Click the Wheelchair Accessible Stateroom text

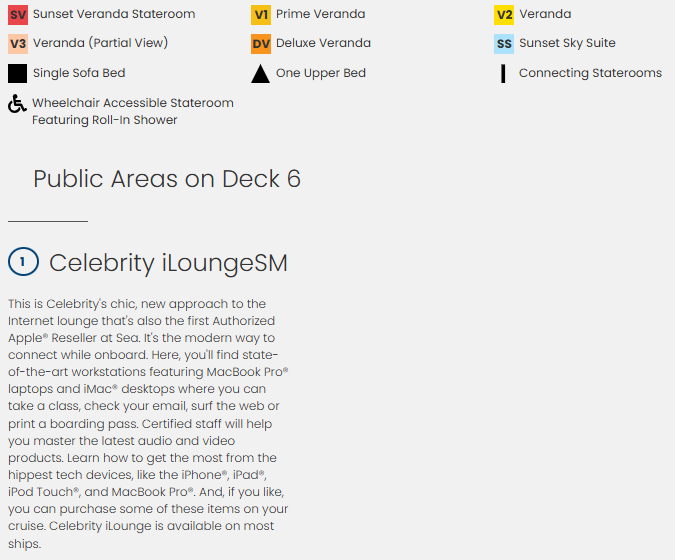(x=132, y=103)
